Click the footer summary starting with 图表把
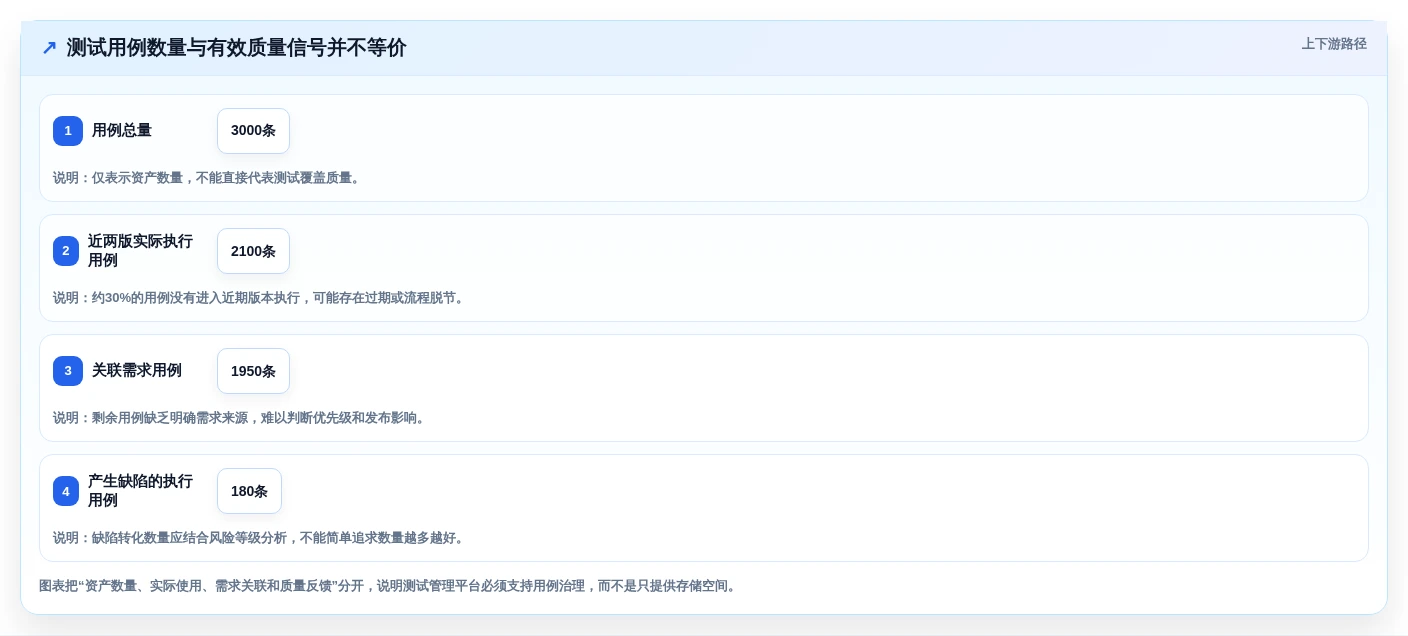The height and width of the screenshot is (636, 1408). 389,586
